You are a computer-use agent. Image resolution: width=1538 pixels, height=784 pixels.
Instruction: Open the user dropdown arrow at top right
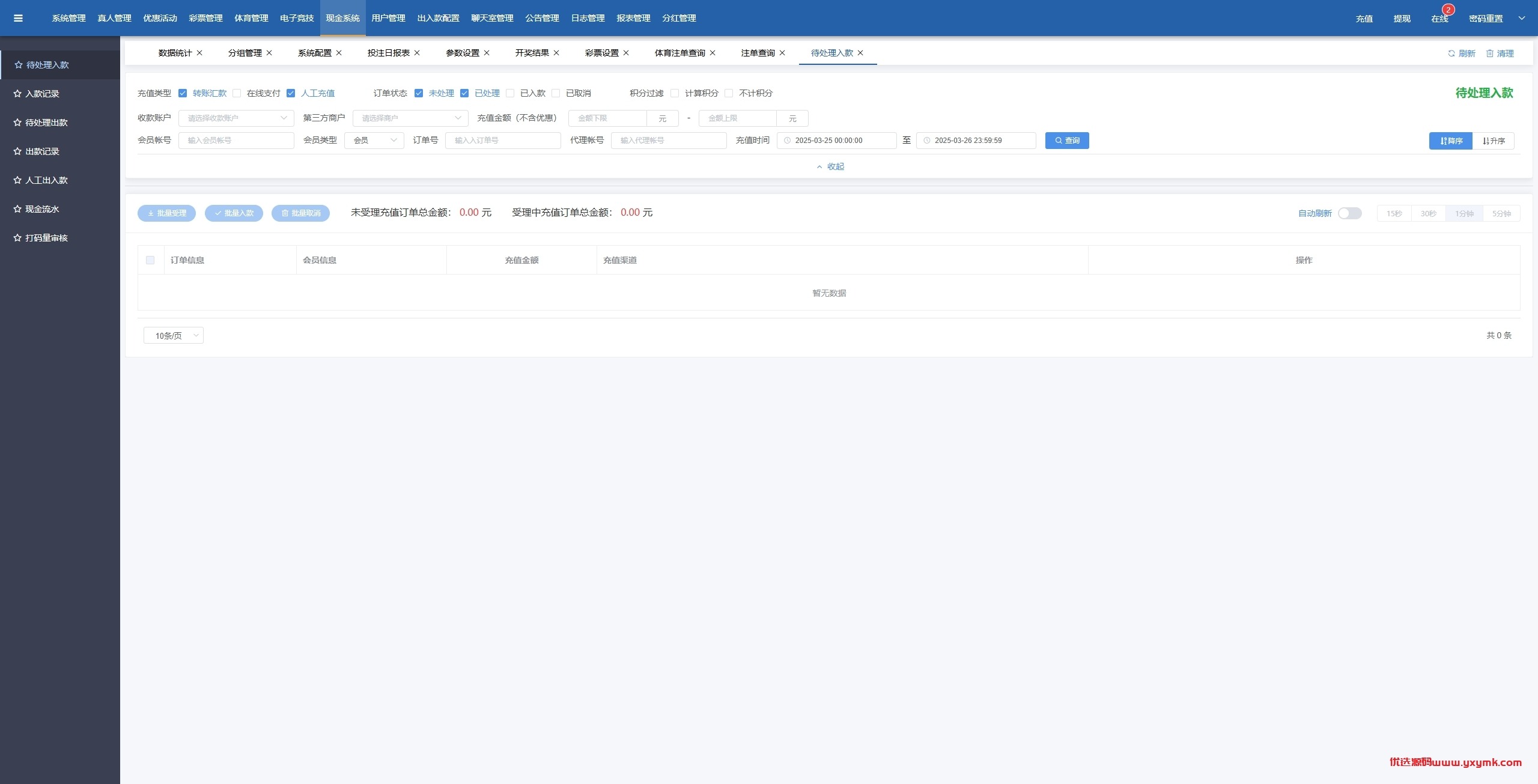pos(1522,18)
